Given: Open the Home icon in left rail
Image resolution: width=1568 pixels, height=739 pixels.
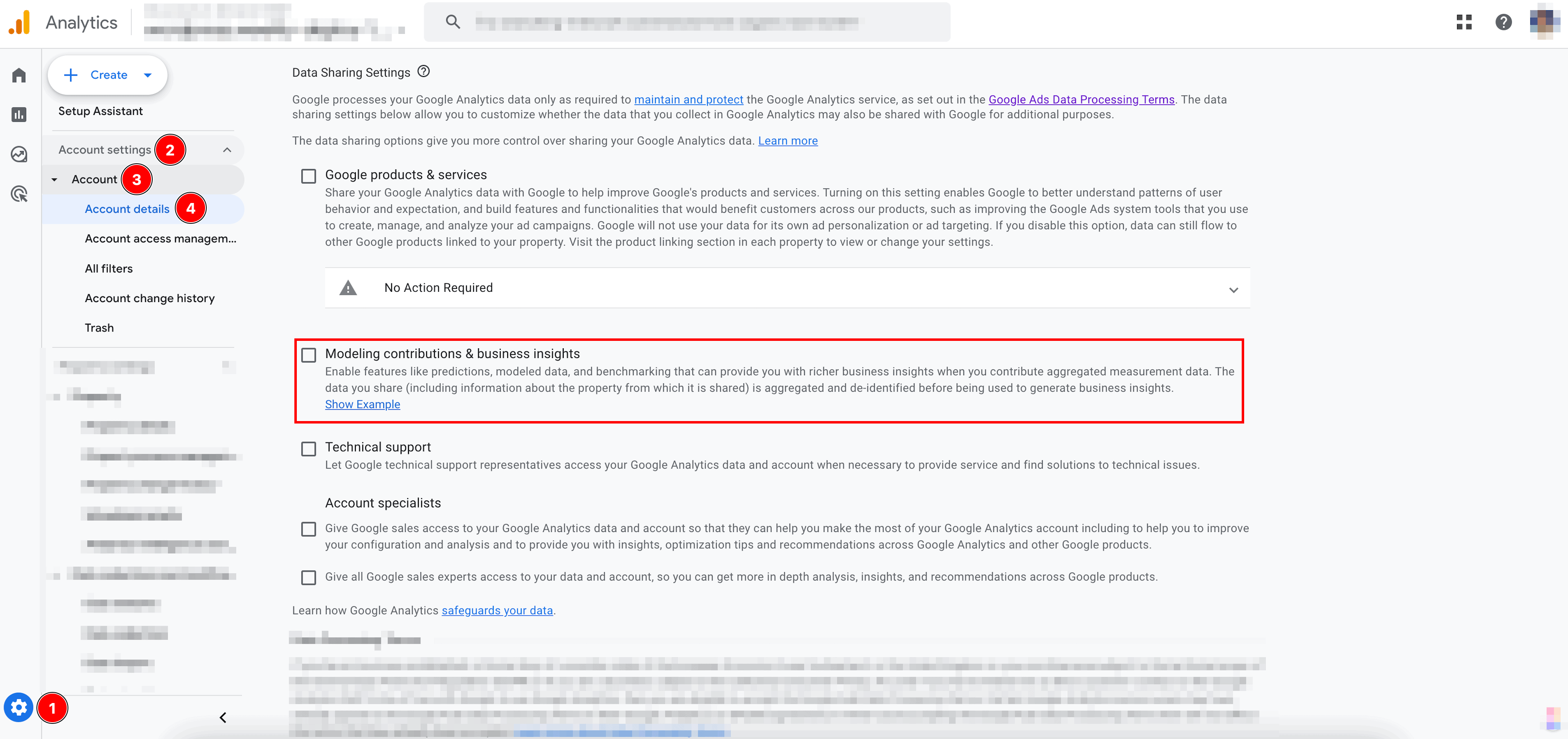Looking at the screenshot, I should [19, 75].
